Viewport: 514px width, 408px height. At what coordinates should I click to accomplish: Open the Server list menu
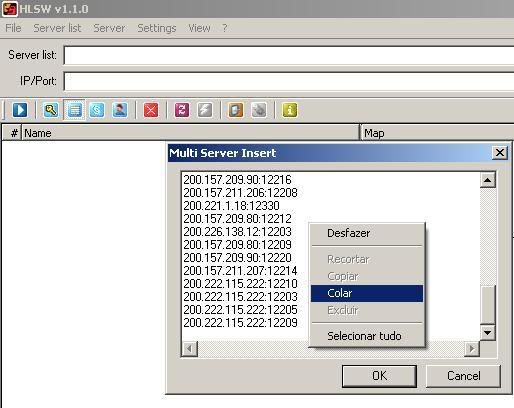[57, 28]
